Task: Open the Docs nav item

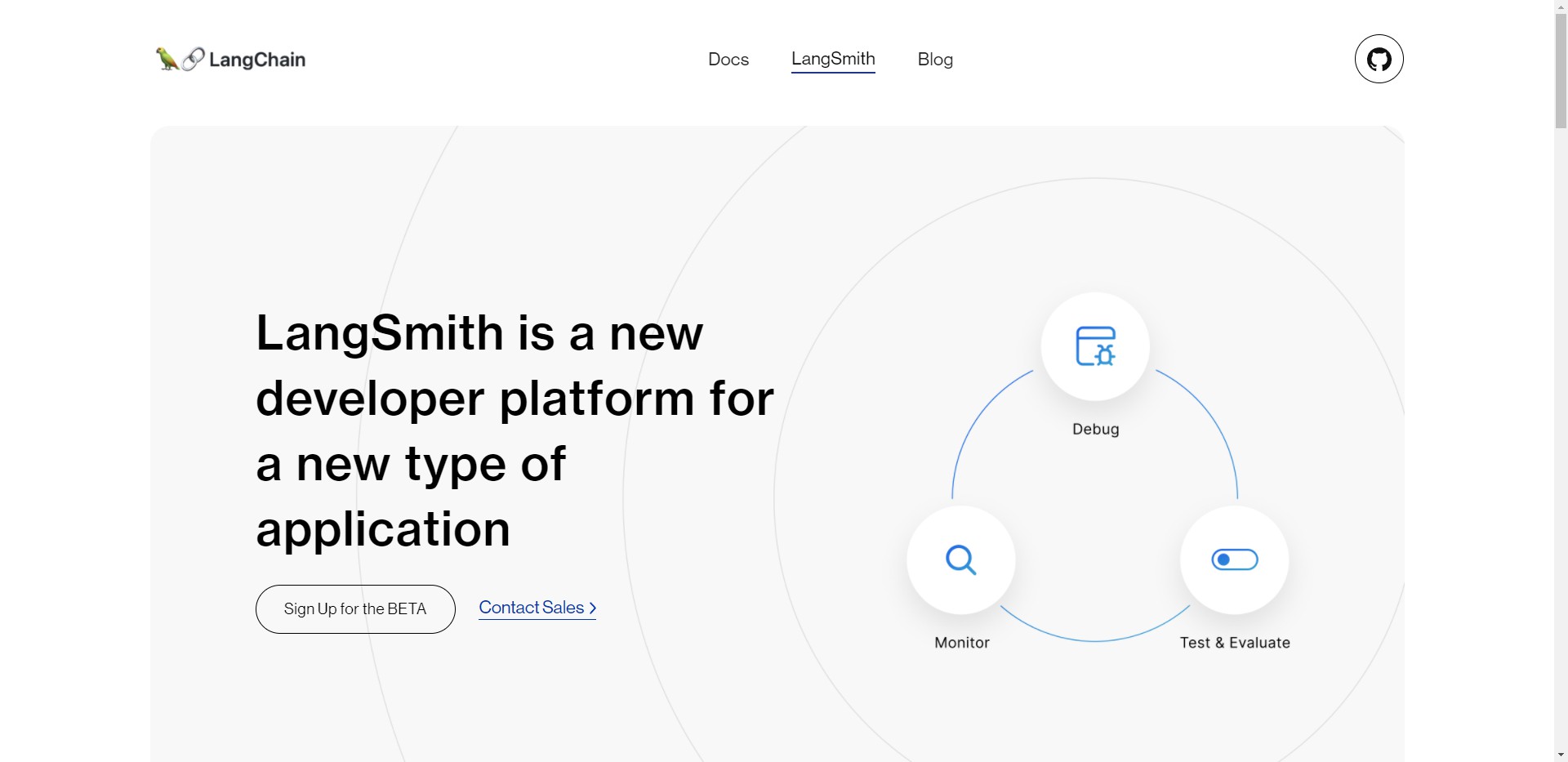Action: coord(728,59)
